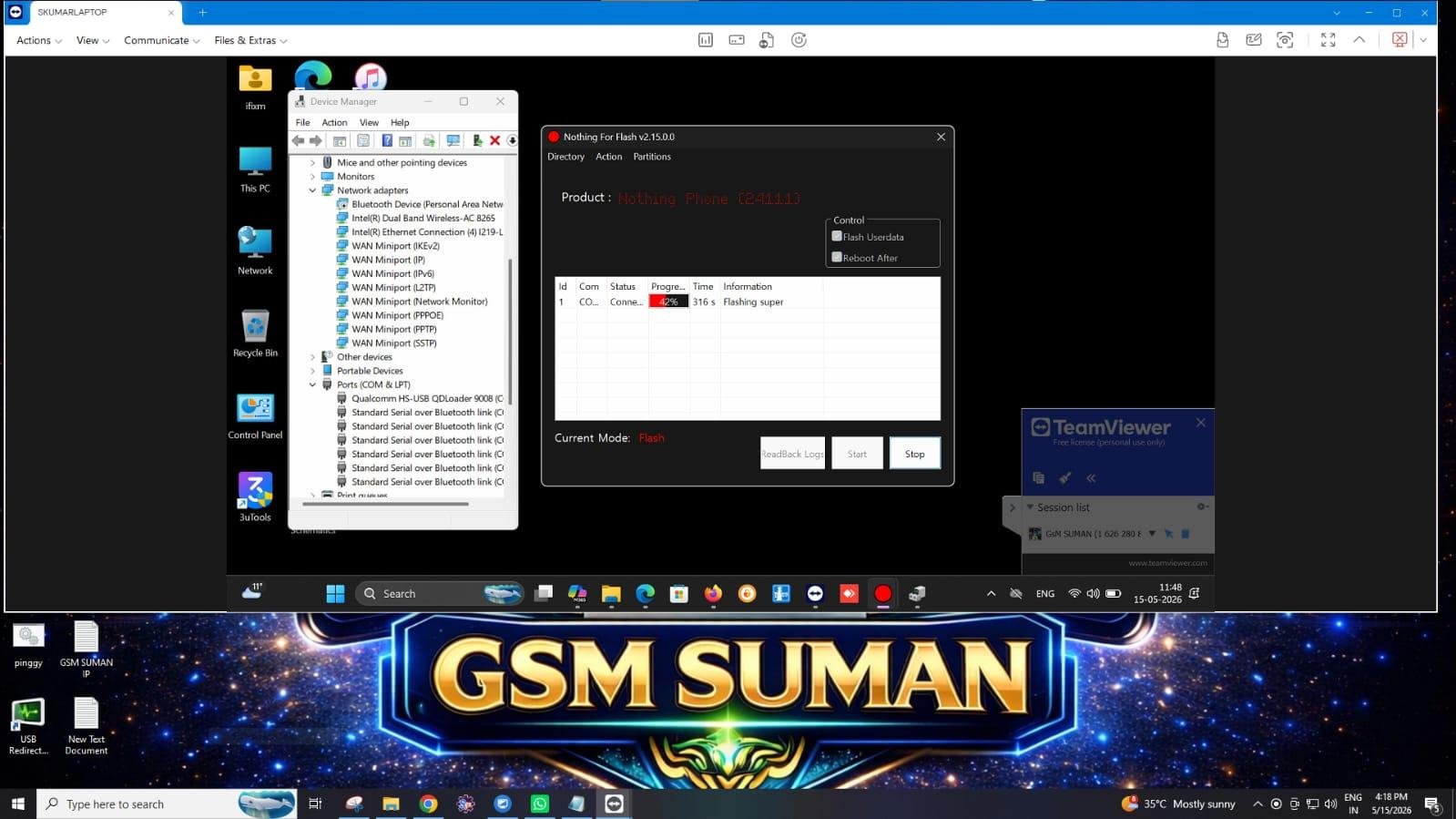Click Chrome icon in local taskbar
This screenshot has width=1456, height=819.
428,804
